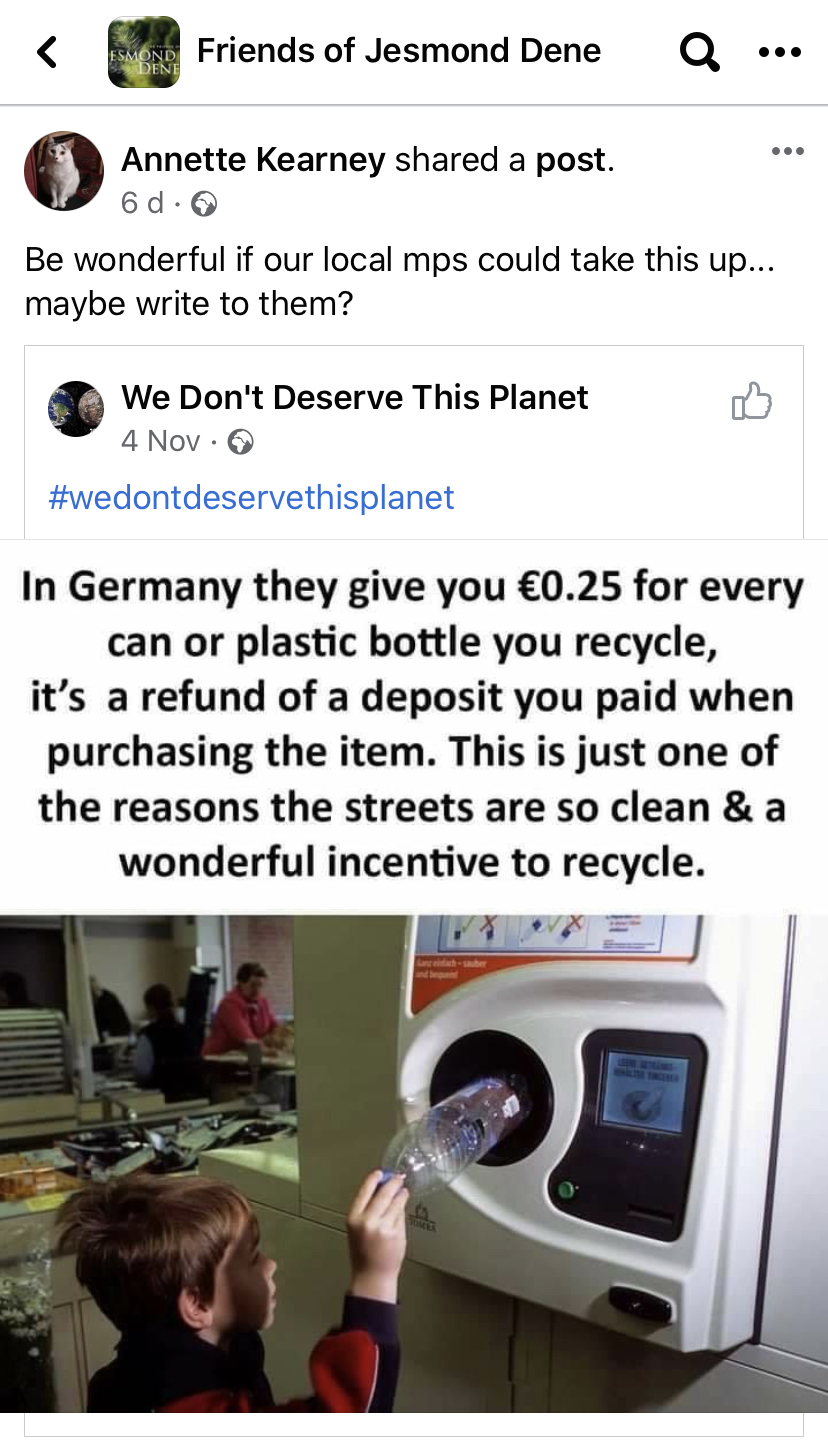Open Friends of Jesmond Dene group title
The height and width of the screenshot is (1444, 828).
tap(399, 50)
